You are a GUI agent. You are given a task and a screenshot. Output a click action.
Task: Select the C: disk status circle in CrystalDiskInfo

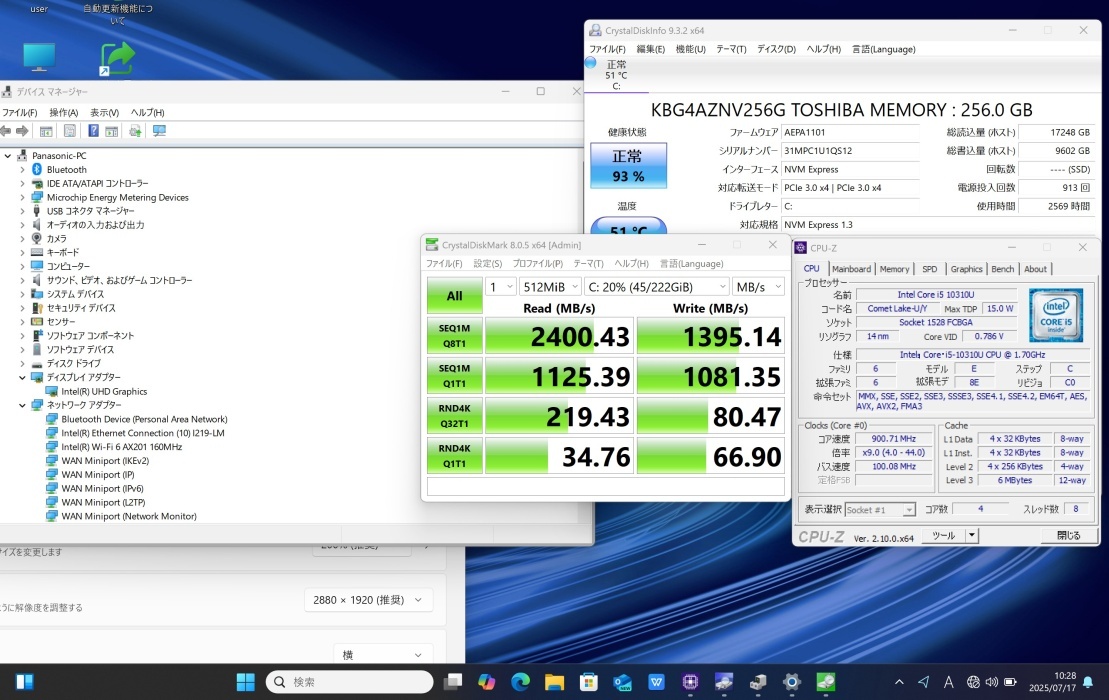[x=591, y=64]
